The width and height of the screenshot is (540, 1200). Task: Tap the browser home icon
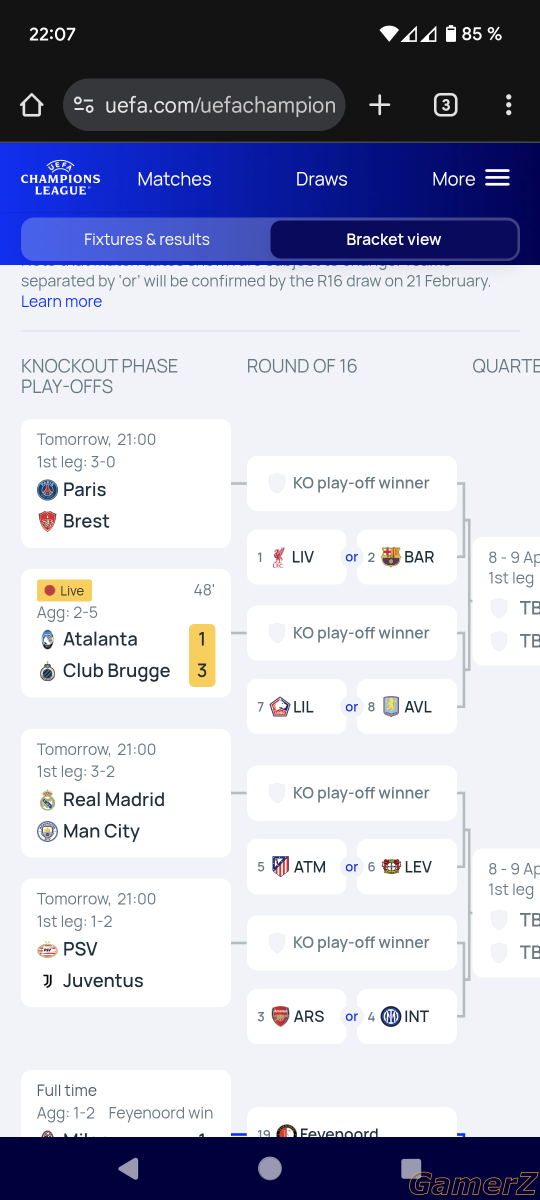click(x=32, y=105)
